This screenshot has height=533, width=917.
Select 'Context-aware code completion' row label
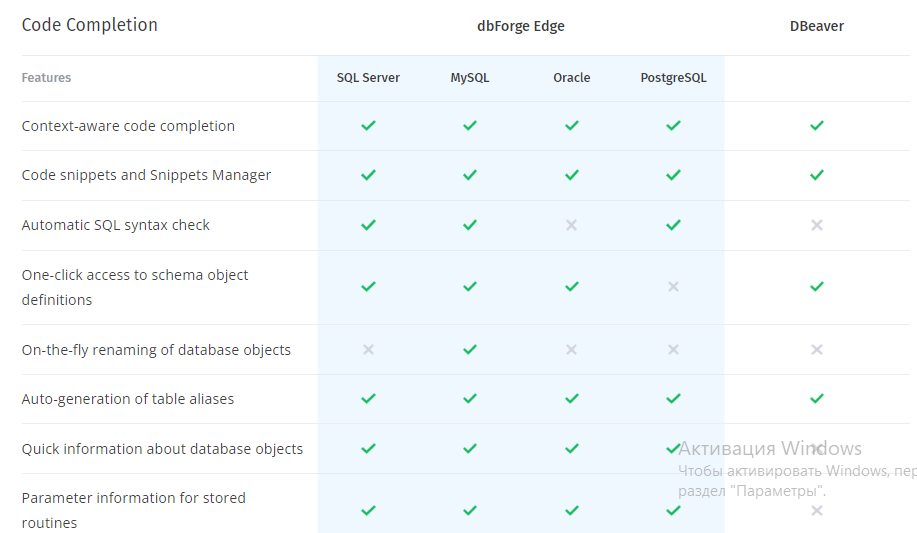128,126
